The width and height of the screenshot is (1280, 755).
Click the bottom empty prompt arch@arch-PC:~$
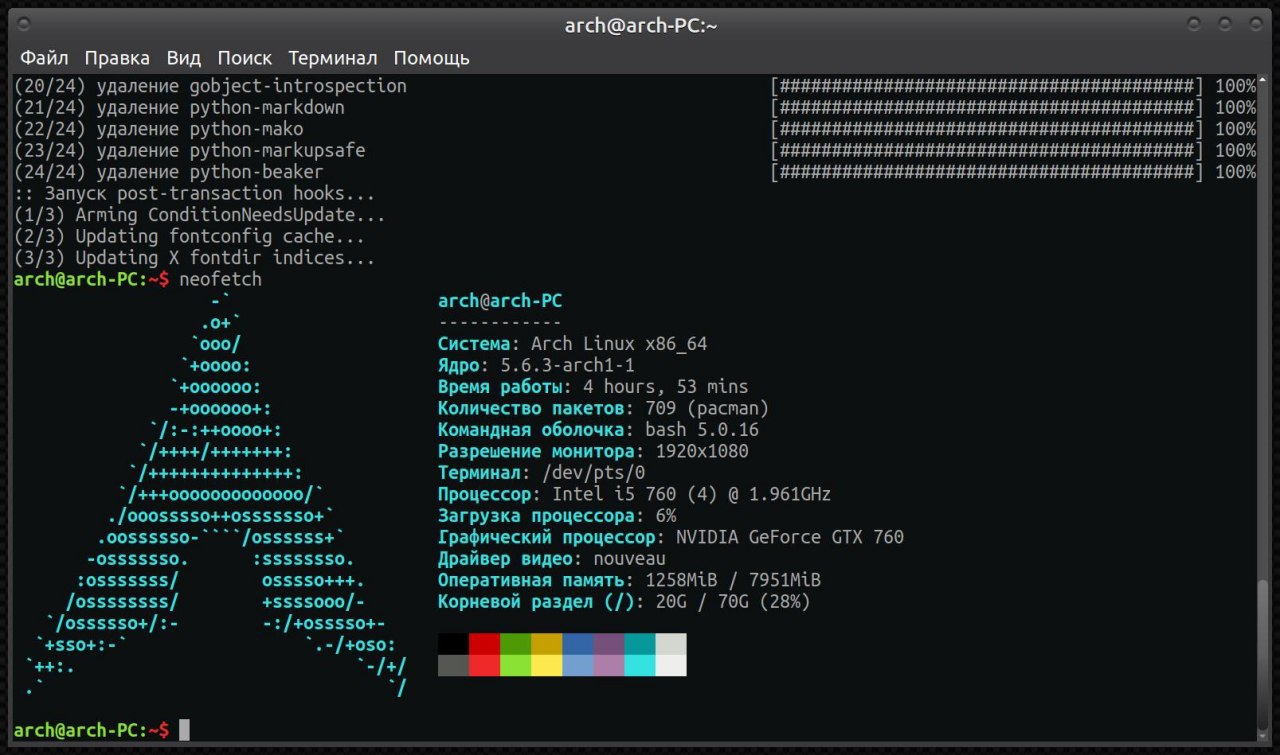(x=91, y=730)
